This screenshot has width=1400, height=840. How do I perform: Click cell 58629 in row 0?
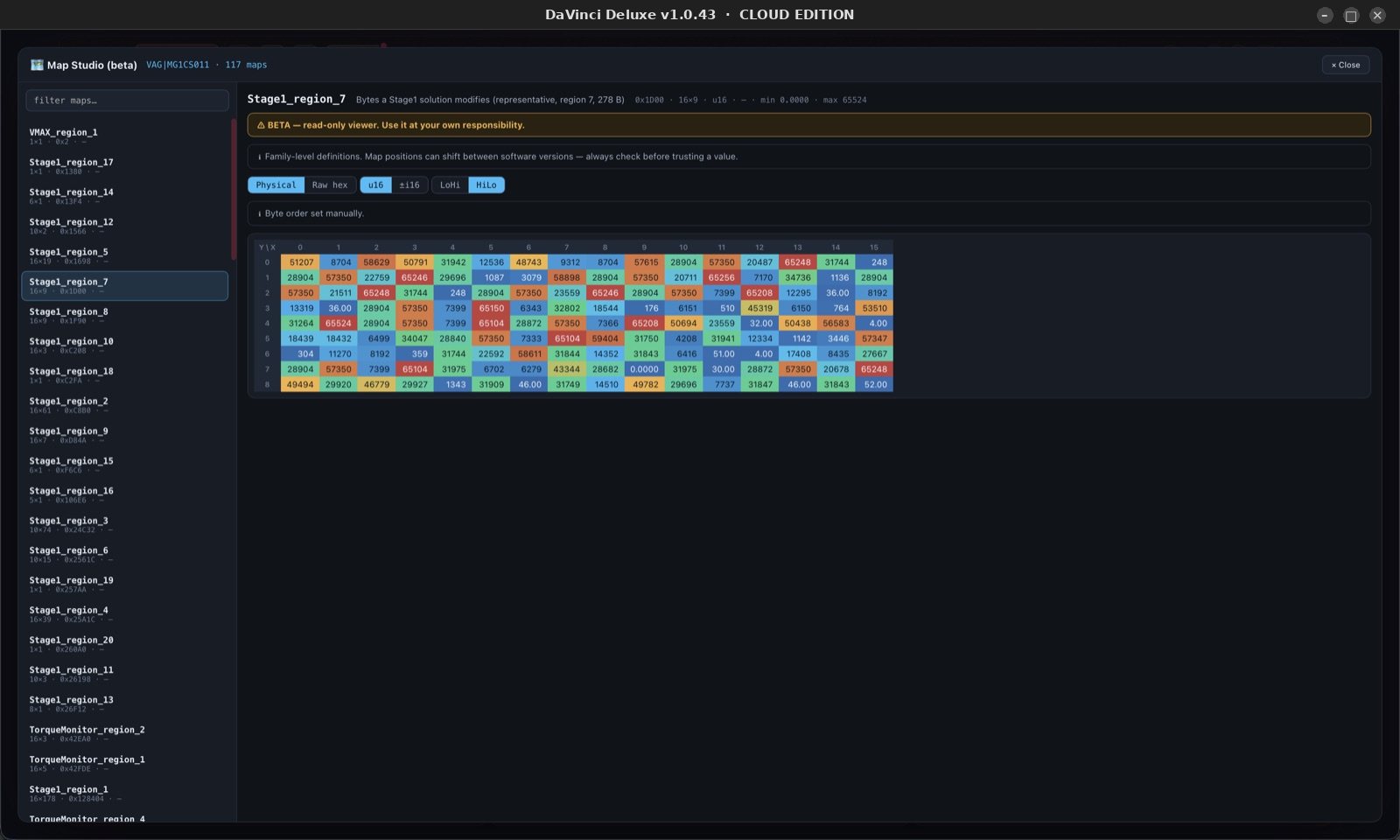click(x=376, y=262)
